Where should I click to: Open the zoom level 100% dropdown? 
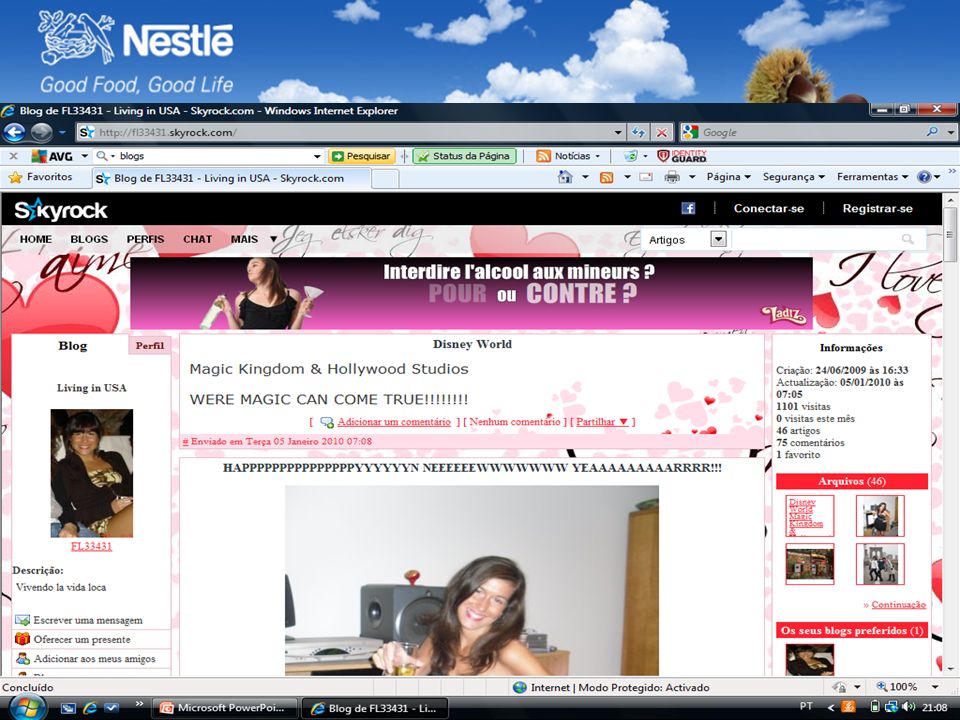pos(935,687)
